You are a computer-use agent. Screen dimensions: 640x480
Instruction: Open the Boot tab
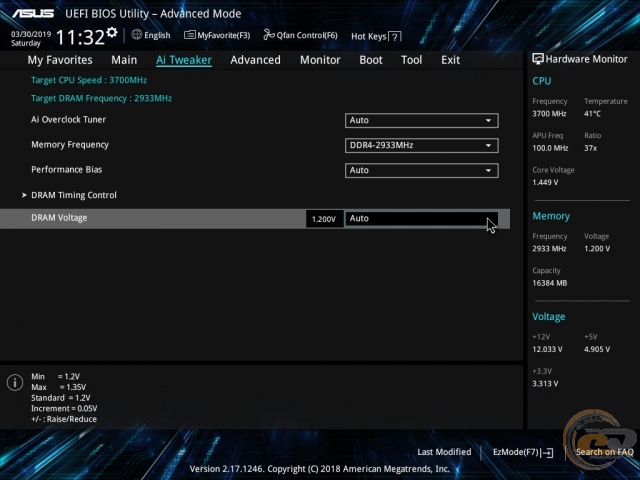coord(371,60)
